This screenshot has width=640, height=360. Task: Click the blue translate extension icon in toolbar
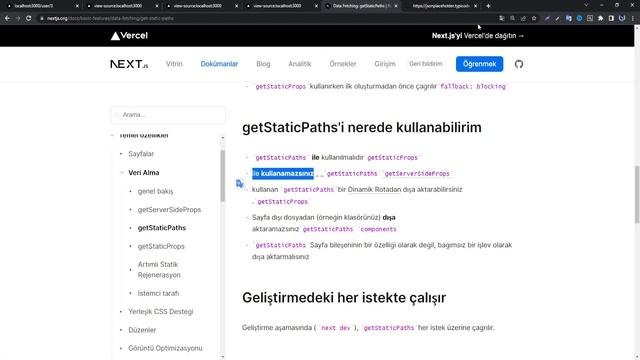569,18
